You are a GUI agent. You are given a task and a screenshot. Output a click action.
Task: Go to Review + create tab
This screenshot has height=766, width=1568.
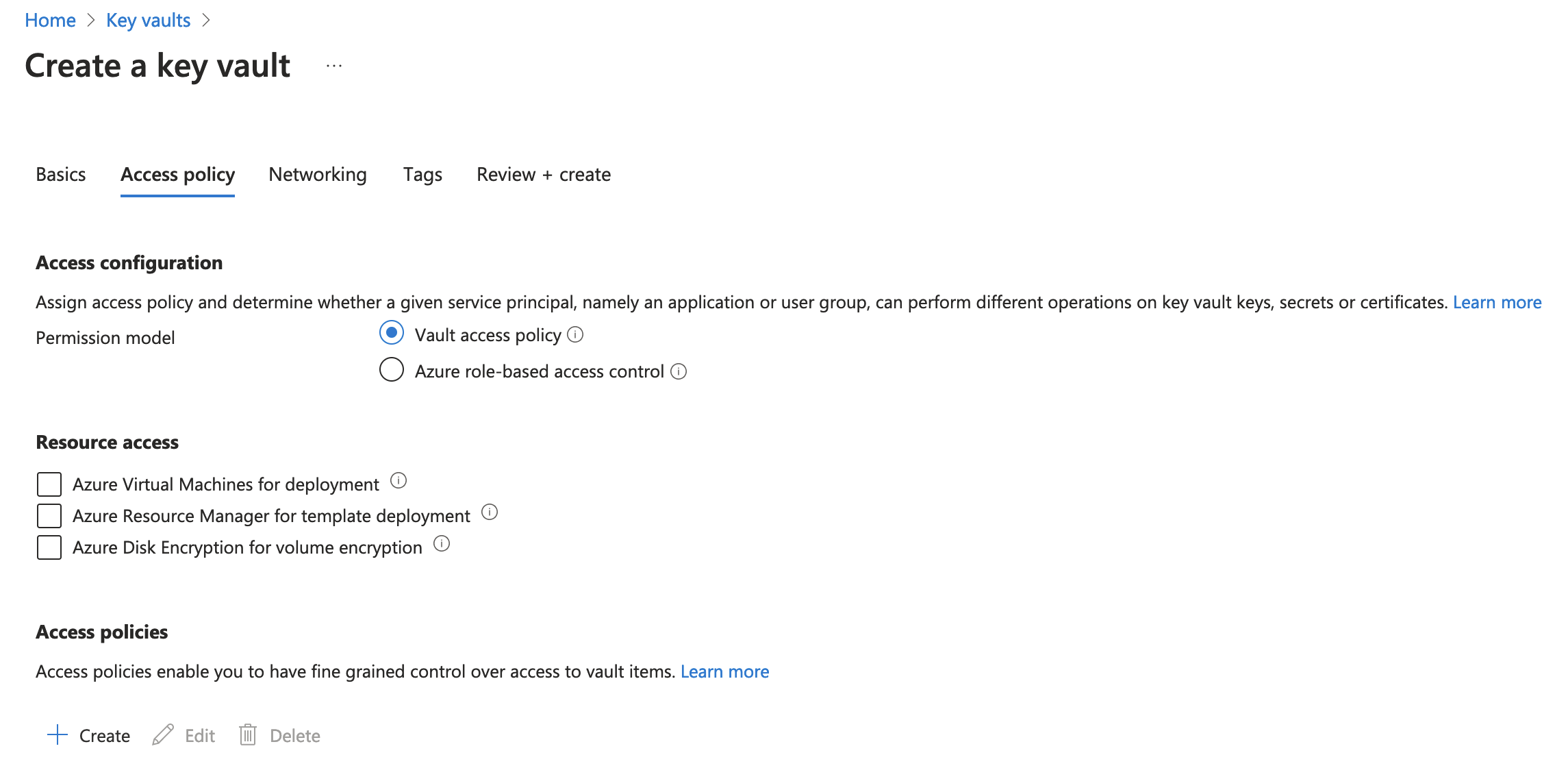pos(544,175)
